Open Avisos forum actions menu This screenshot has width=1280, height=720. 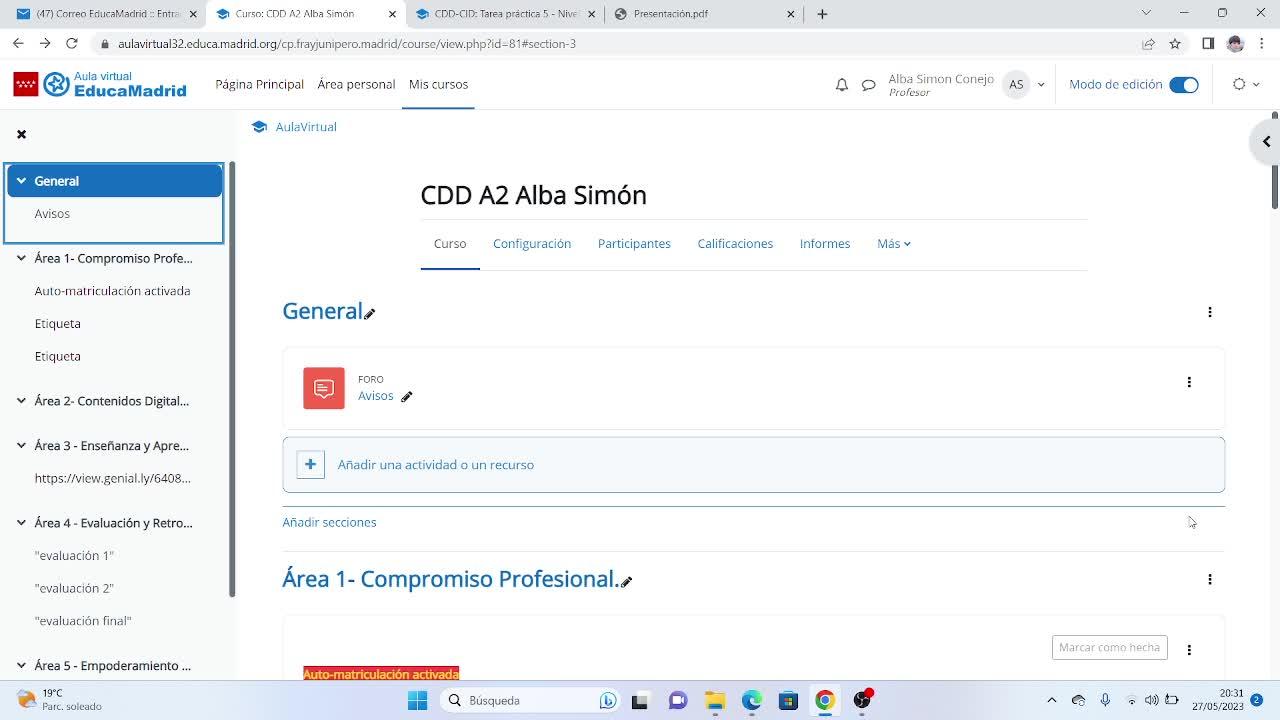tap(1189, 382)
